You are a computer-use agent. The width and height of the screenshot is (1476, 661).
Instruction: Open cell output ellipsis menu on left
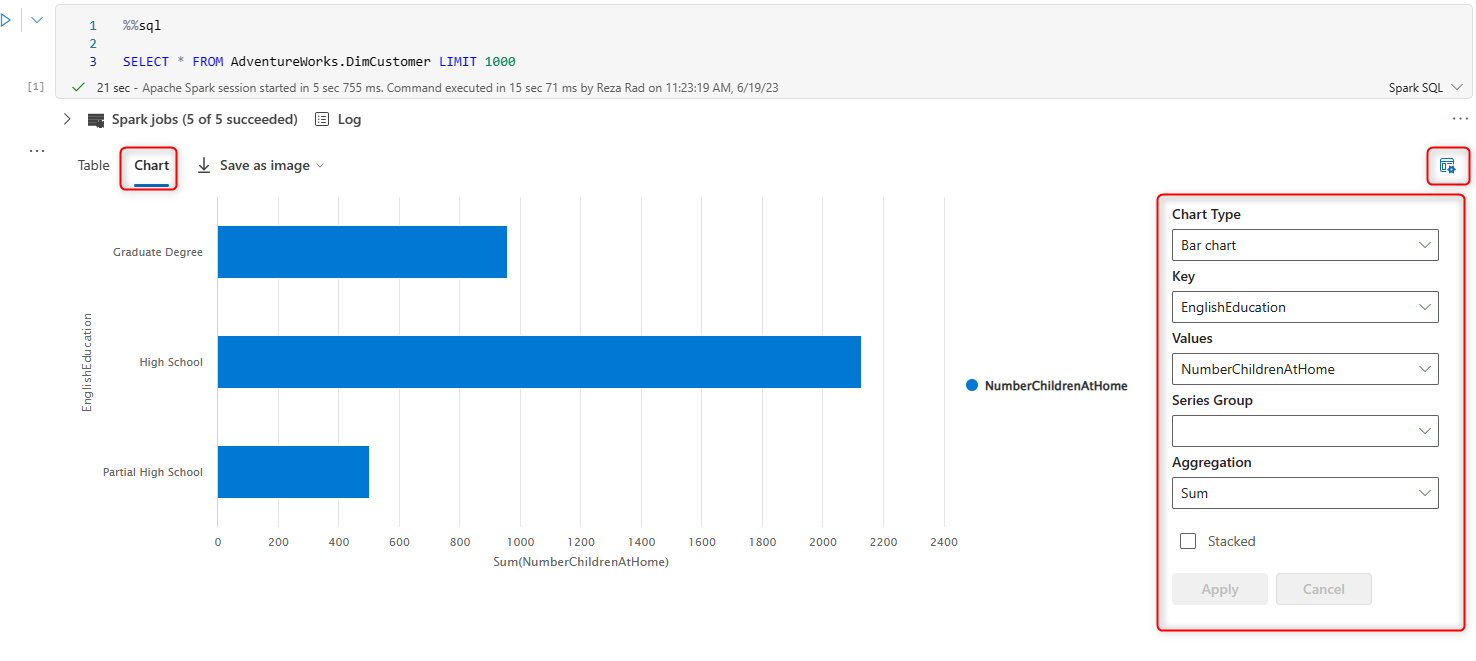[37, 151]
